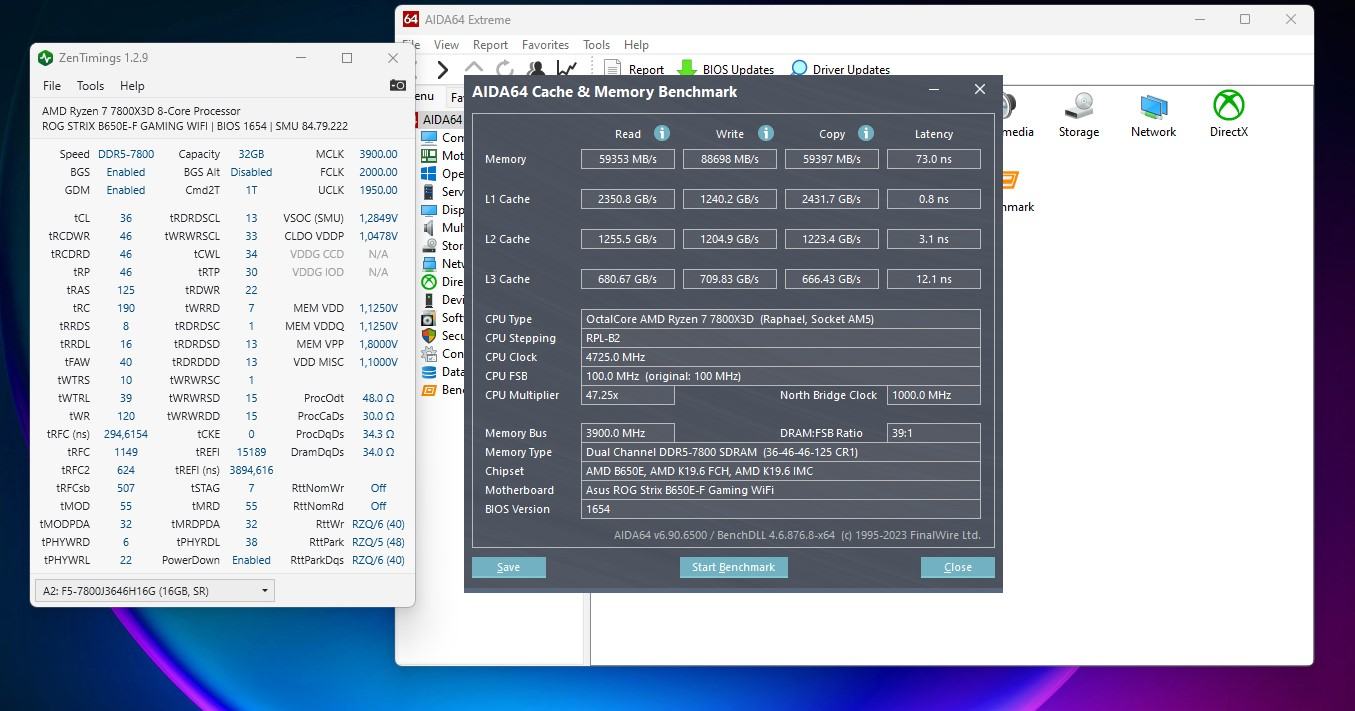Open ZenTimings Help menu
The width and height of the screenshot is (1355, 711).
[x=132, y=86]
